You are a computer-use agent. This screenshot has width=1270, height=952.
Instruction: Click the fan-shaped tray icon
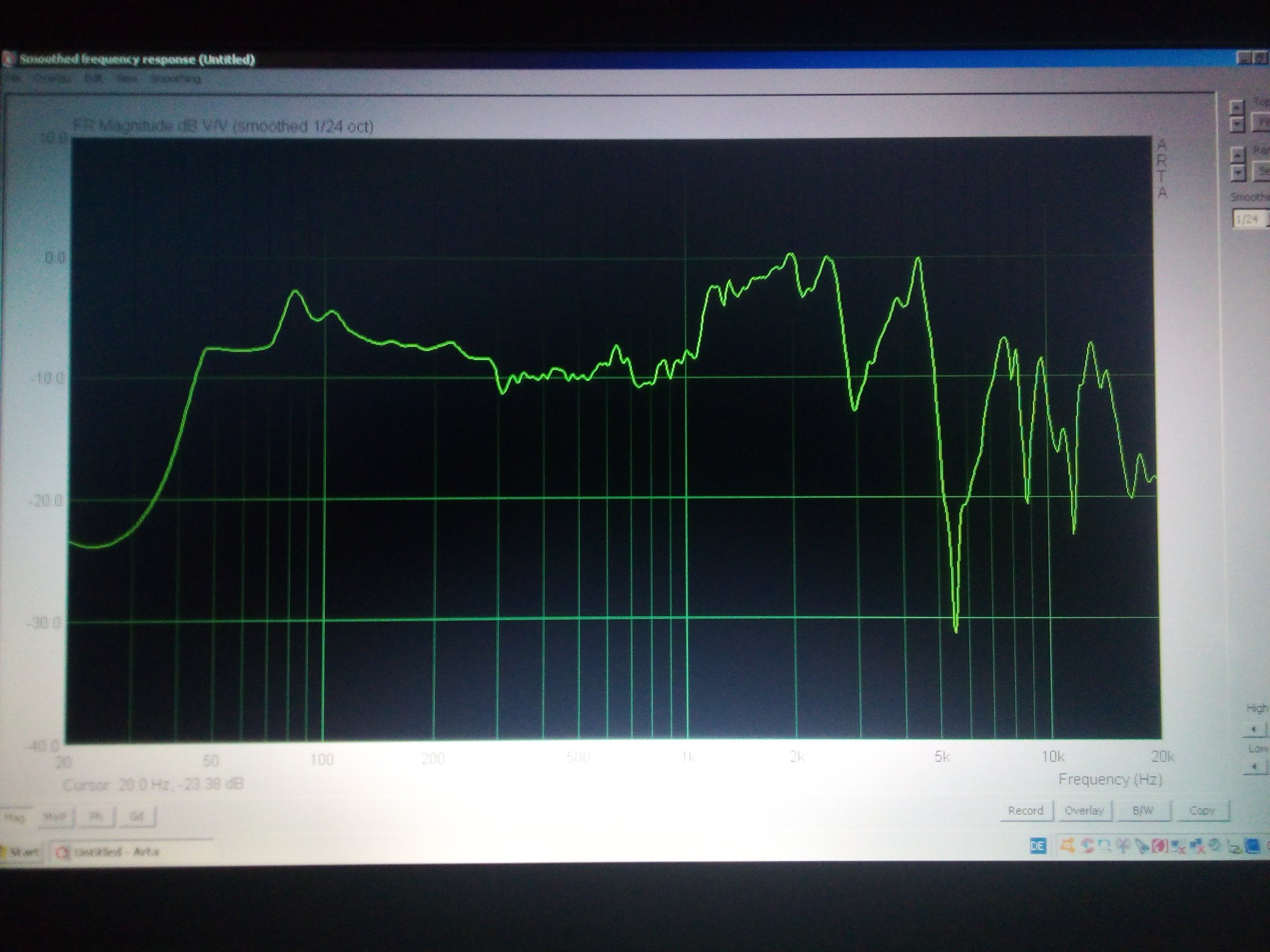click(1123, 845)
